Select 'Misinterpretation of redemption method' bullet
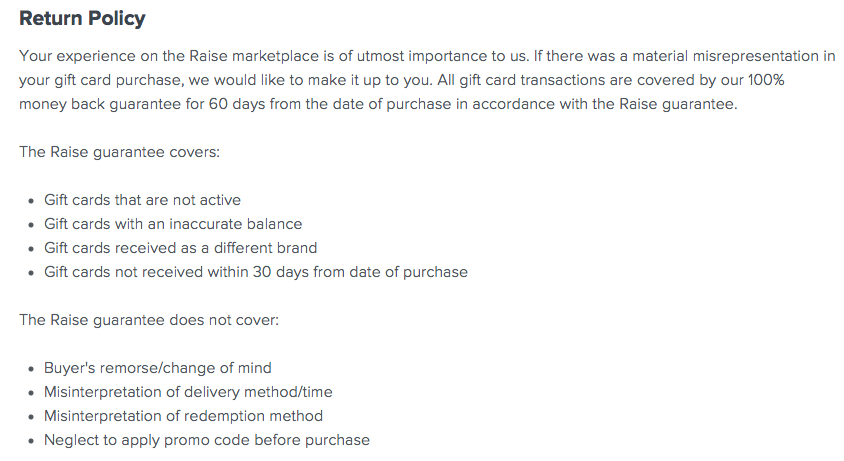The width and height of the screenshot is (844, 461). [183, 416]
